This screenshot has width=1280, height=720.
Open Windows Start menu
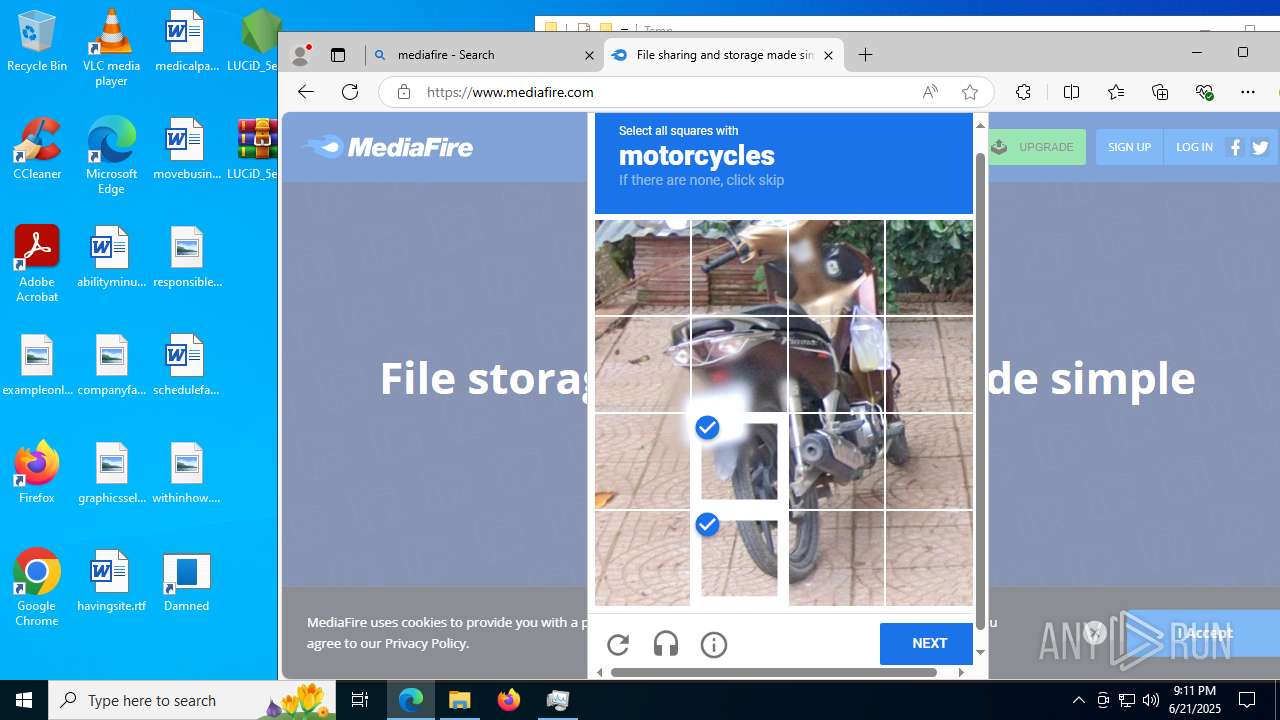24,700
